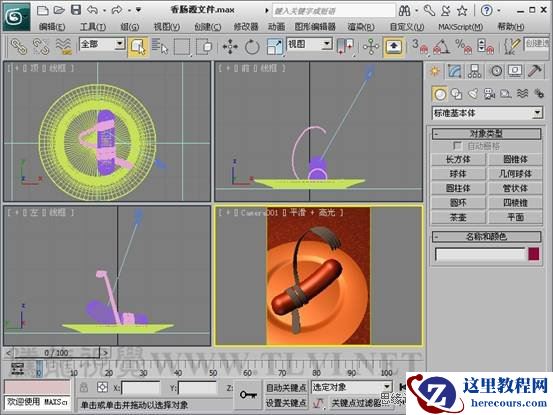Select the Unlink Selection tool
Screen dimensions: 553x415
point(41,46)
